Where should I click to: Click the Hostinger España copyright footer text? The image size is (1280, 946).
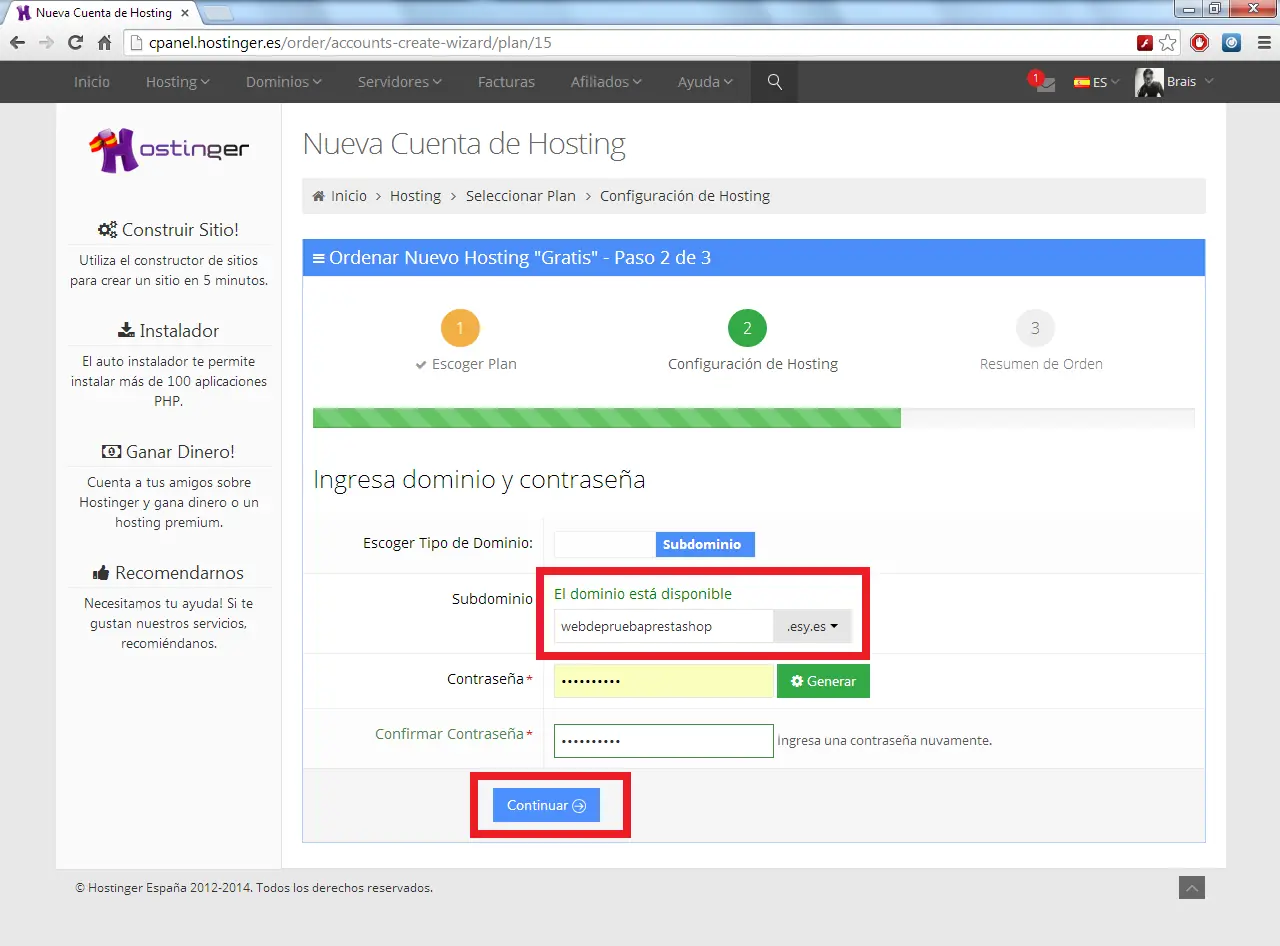254,887
